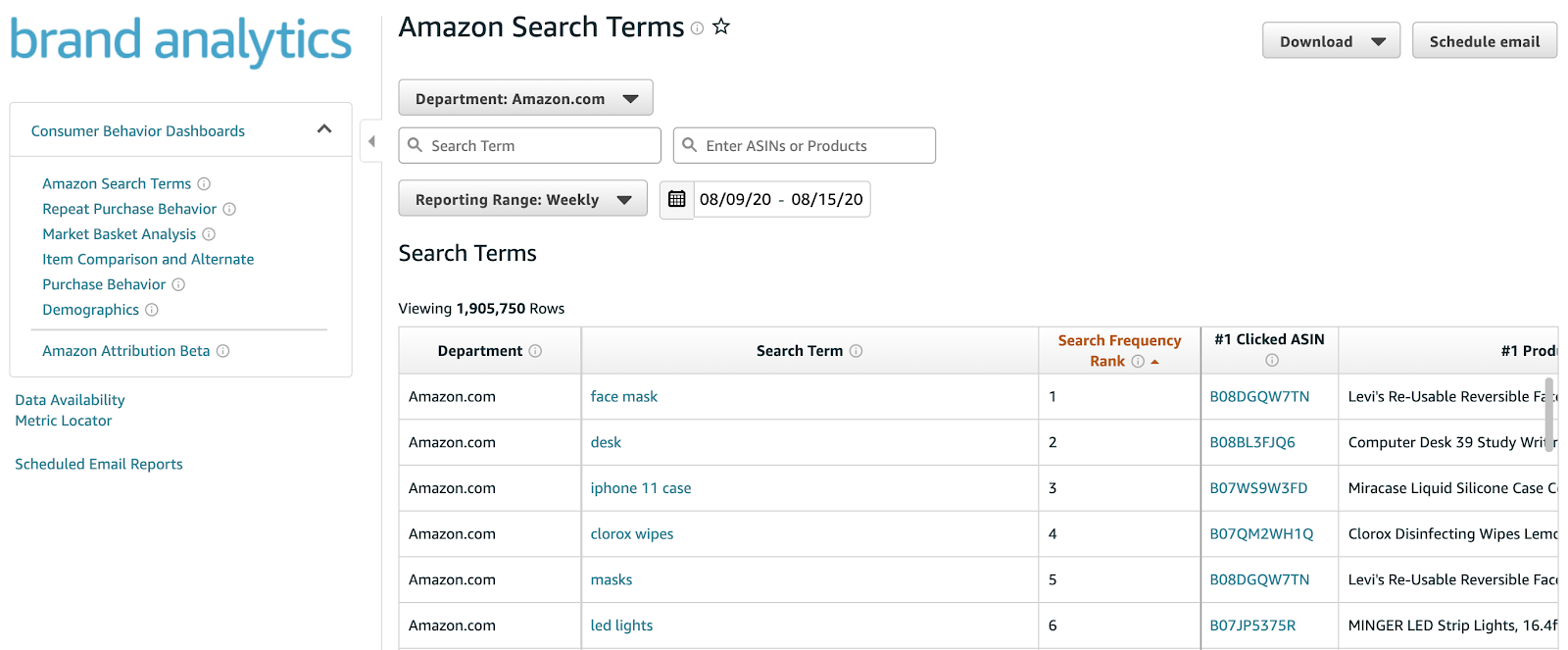Click info icon in Department column header

coord(535,351)
